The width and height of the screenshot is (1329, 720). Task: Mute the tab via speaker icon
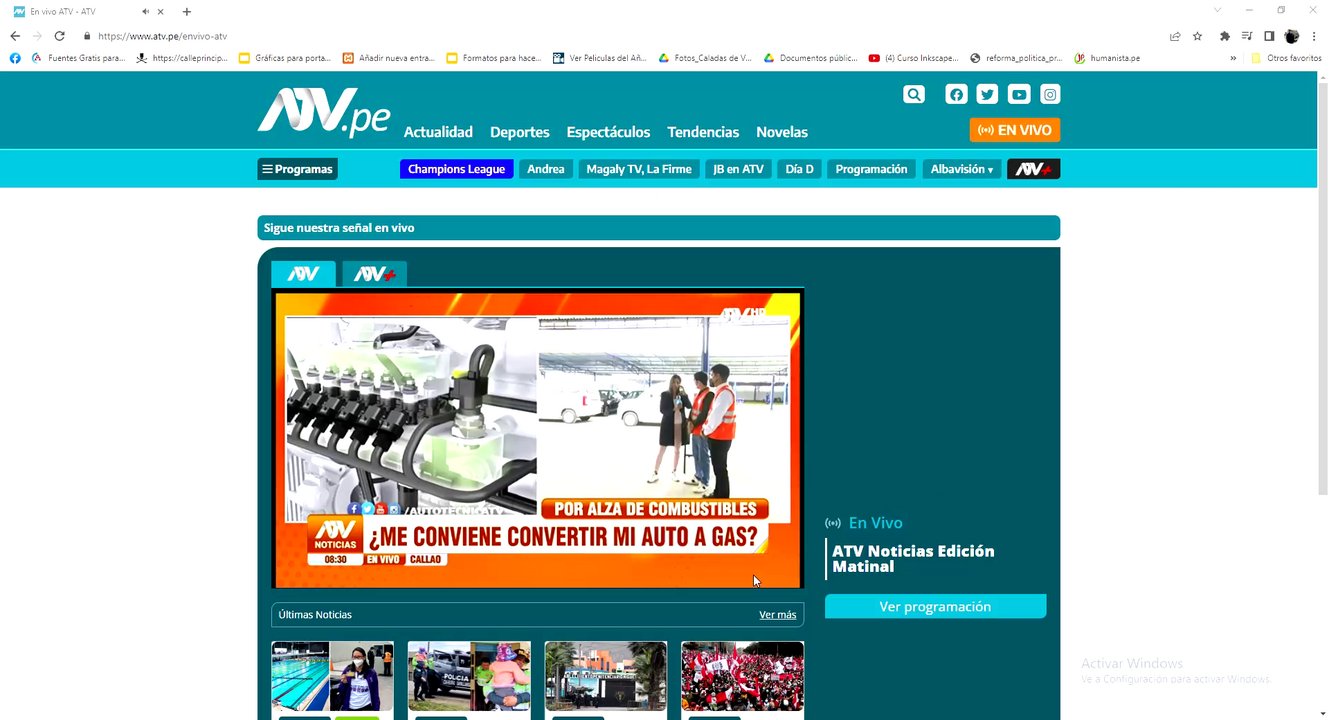tap(146, 12)
